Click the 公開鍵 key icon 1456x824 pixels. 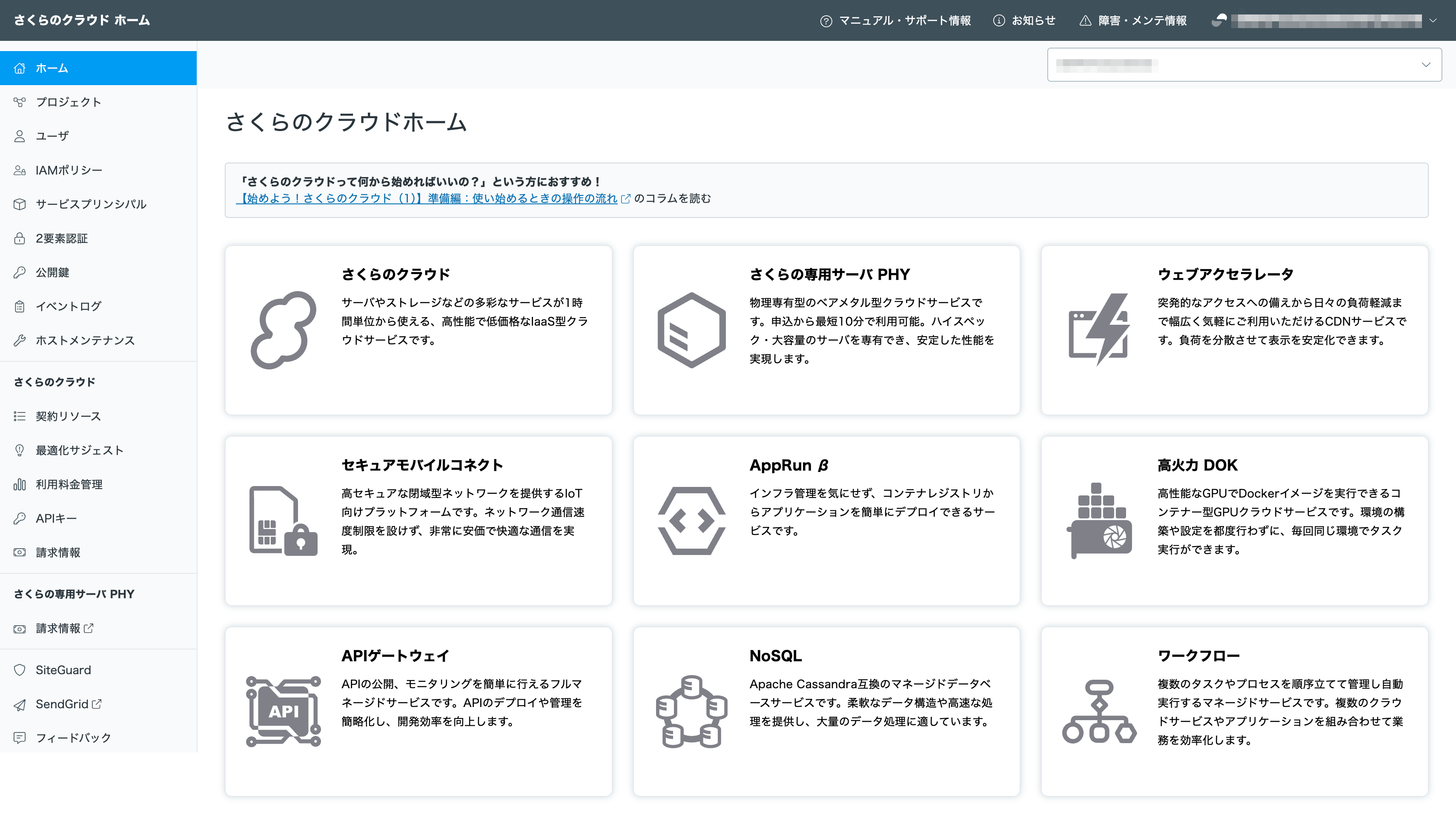coord(20,272)
